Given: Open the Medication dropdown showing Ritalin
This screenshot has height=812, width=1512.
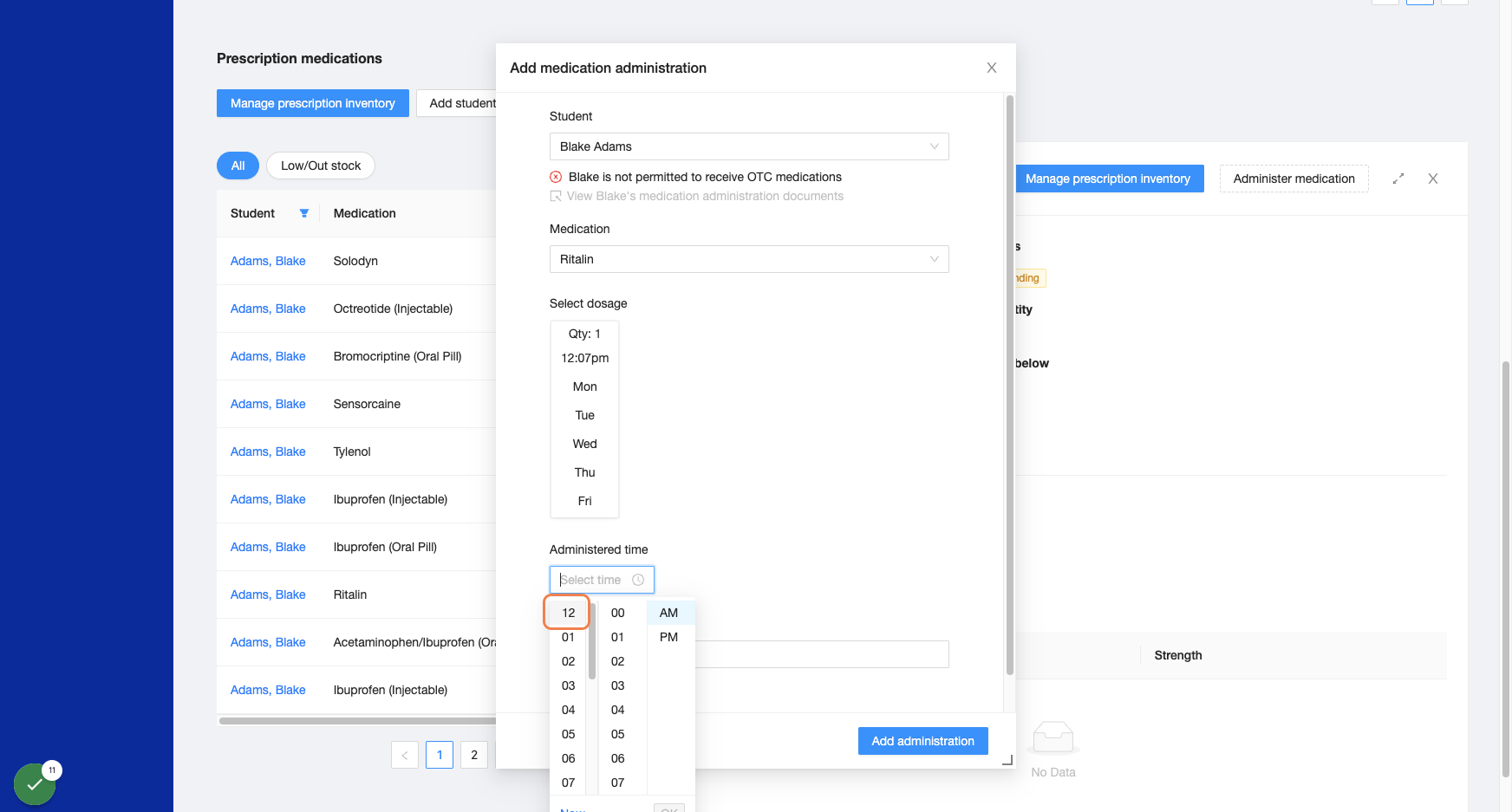Looking at the screenshot, I should 749,259.
